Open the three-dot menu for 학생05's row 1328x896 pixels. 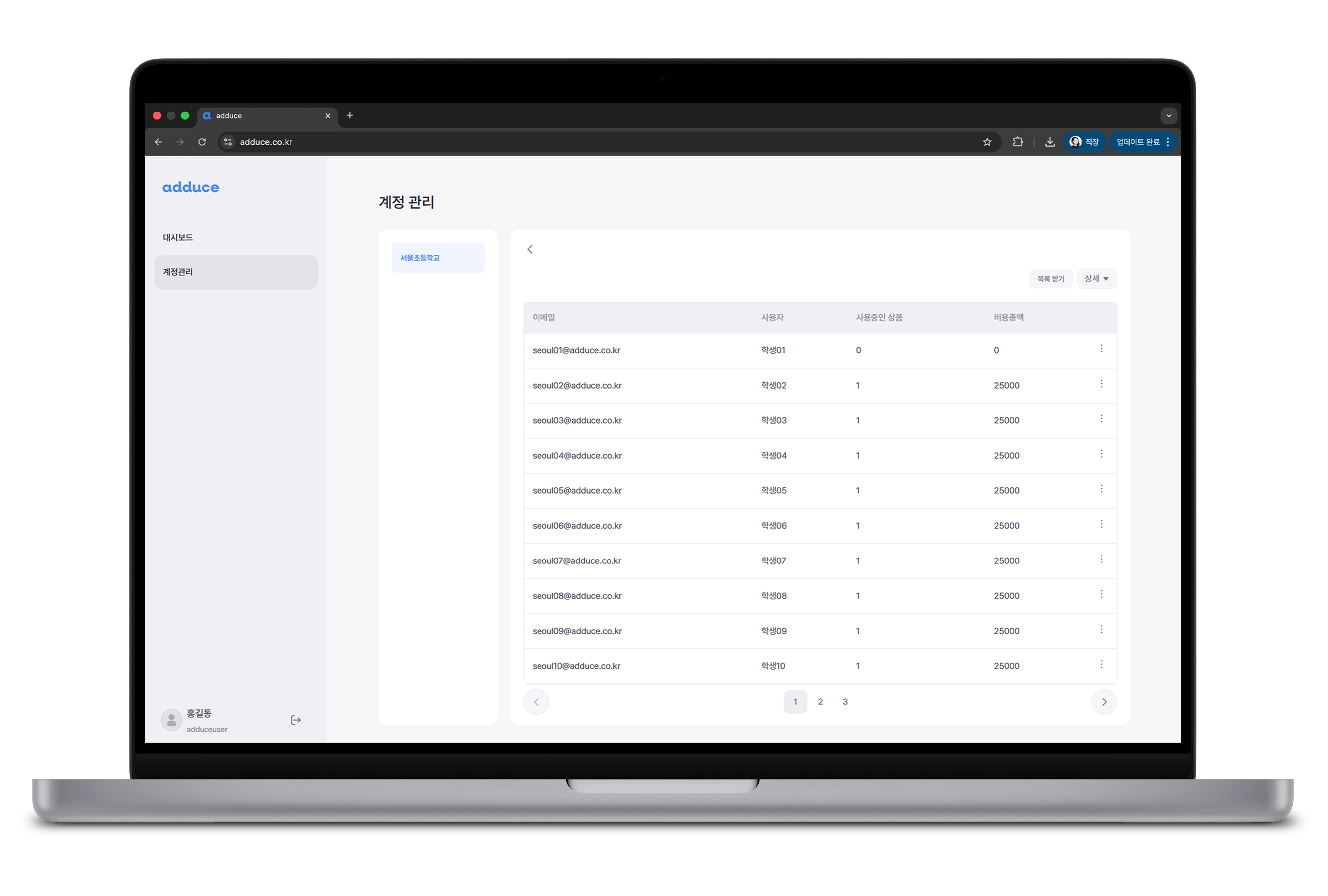1101,489
